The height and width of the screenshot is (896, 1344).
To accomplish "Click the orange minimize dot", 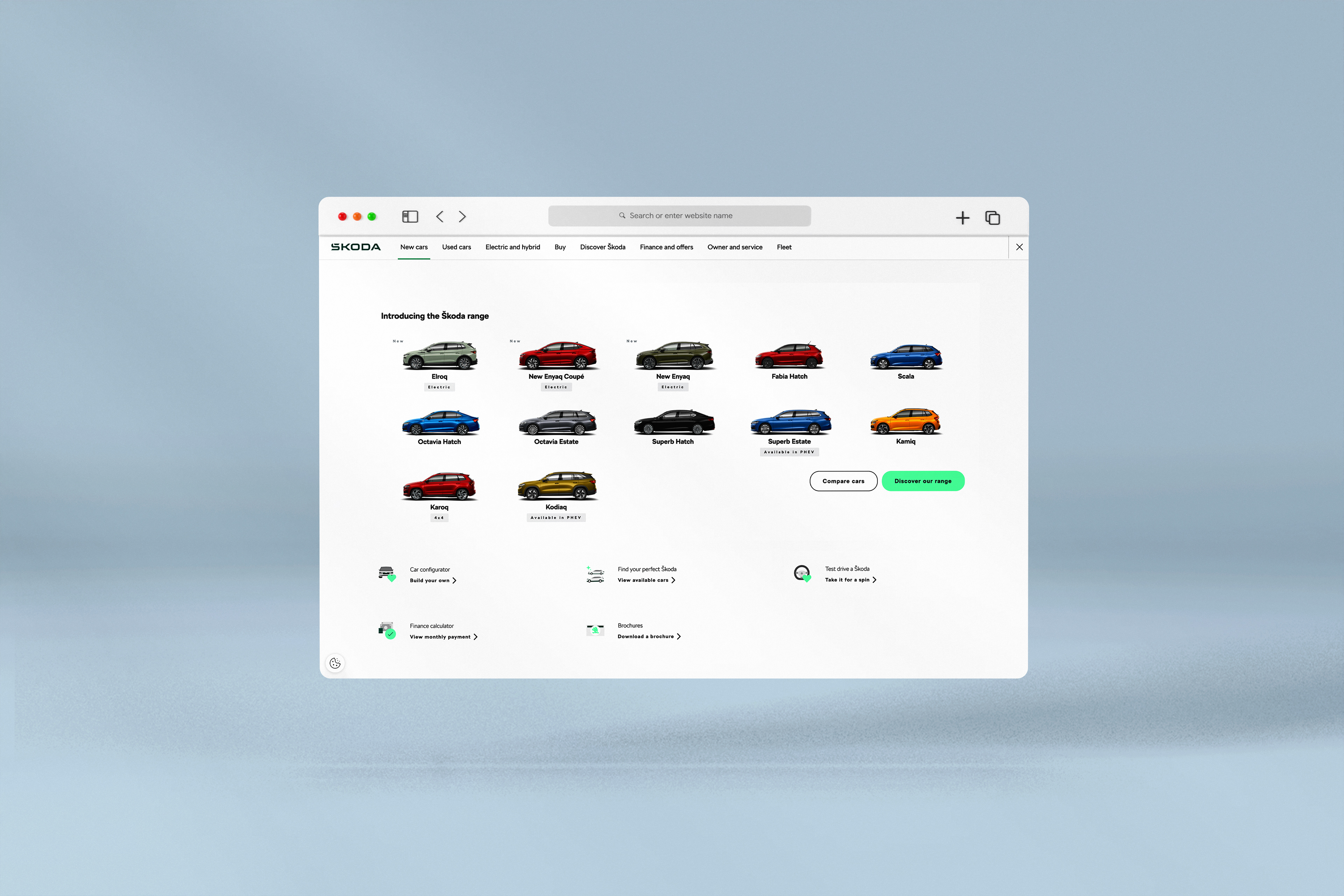I will [x=357, y=217].
